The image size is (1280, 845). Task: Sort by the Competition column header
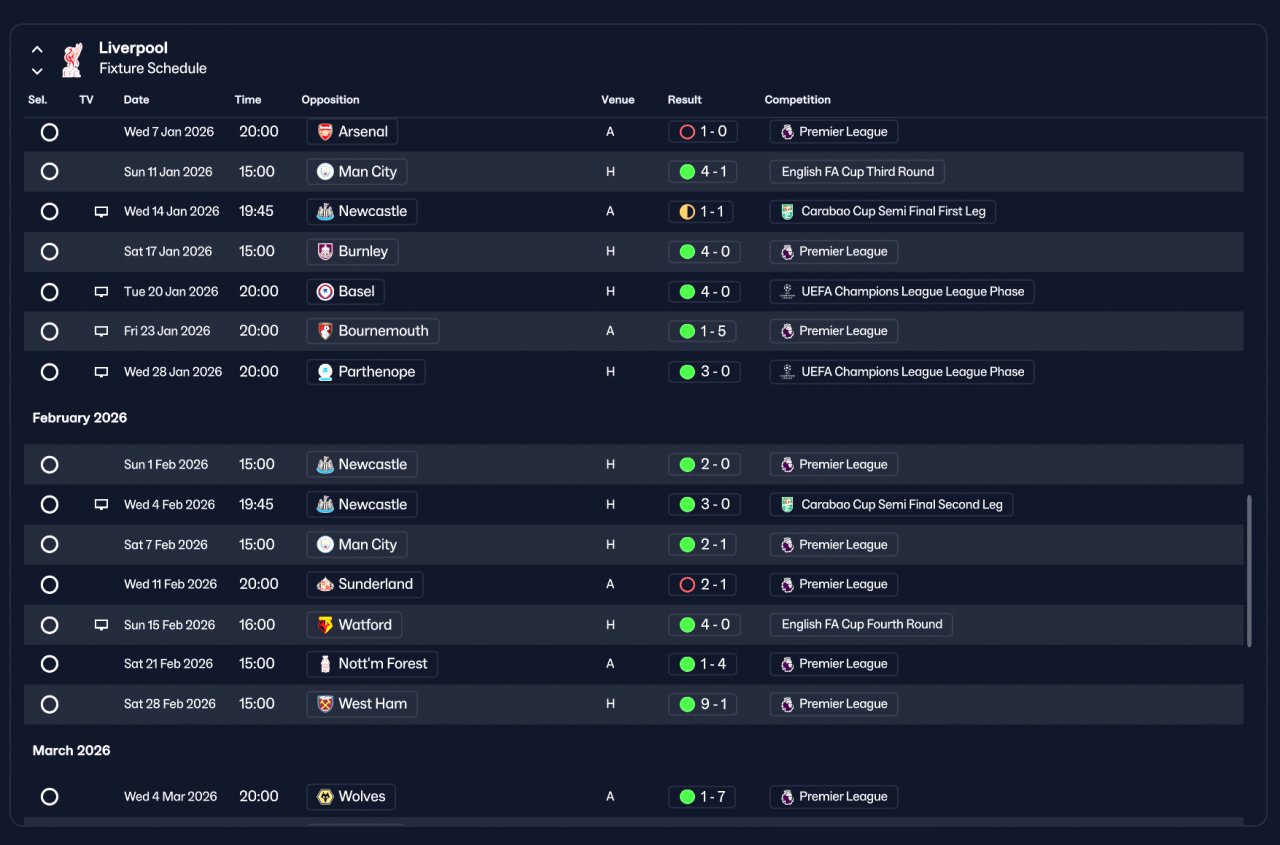[797, 100]
